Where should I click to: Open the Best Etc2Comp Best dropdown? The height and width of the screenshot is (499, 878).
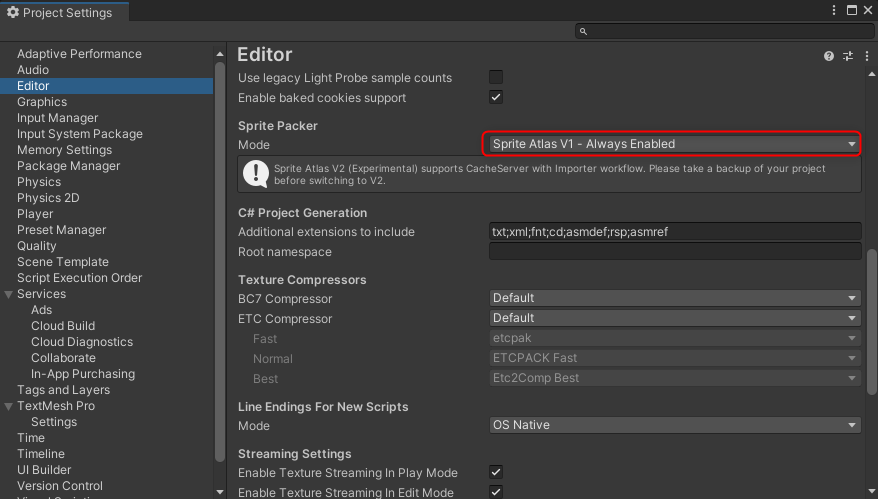(674, 378)
